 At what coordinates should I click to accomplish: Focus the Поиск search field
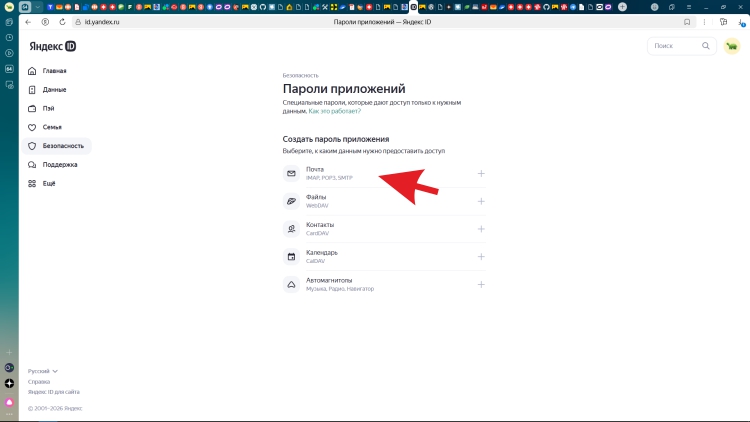pyautogui.click(x=682, y=46)
